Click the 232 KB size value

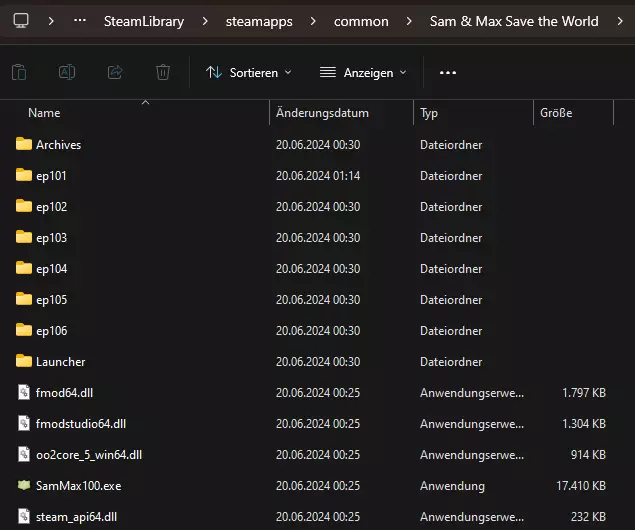point(588,517)
